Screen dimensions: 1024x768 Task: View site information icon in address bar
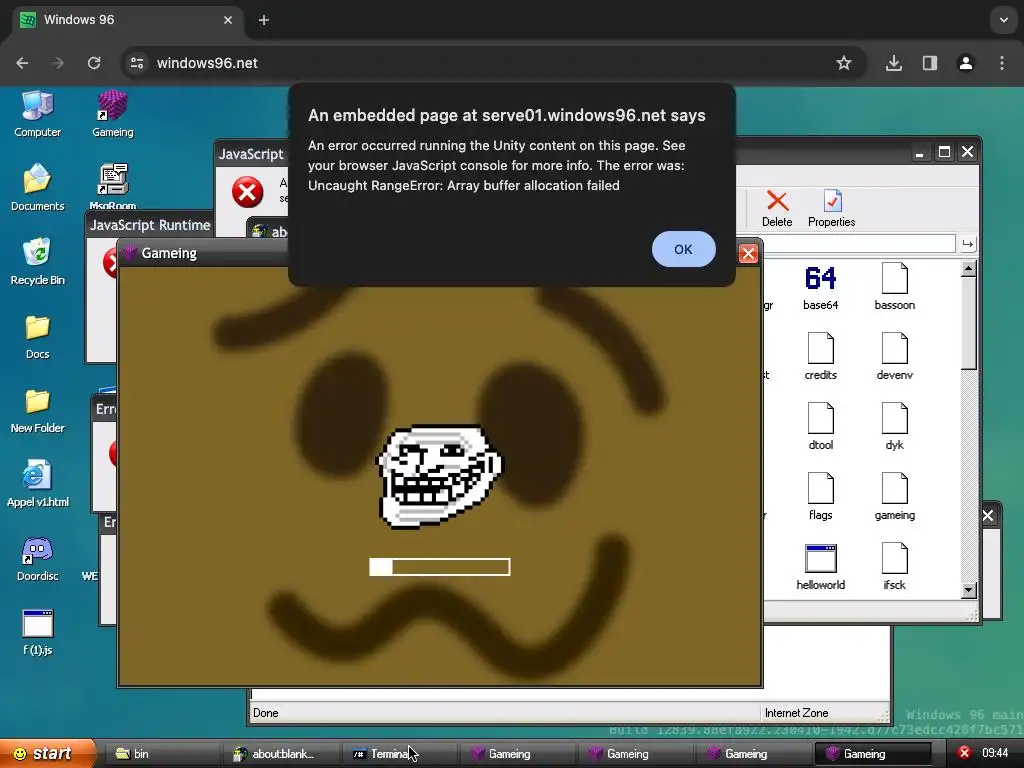click(x=137, y=63)
